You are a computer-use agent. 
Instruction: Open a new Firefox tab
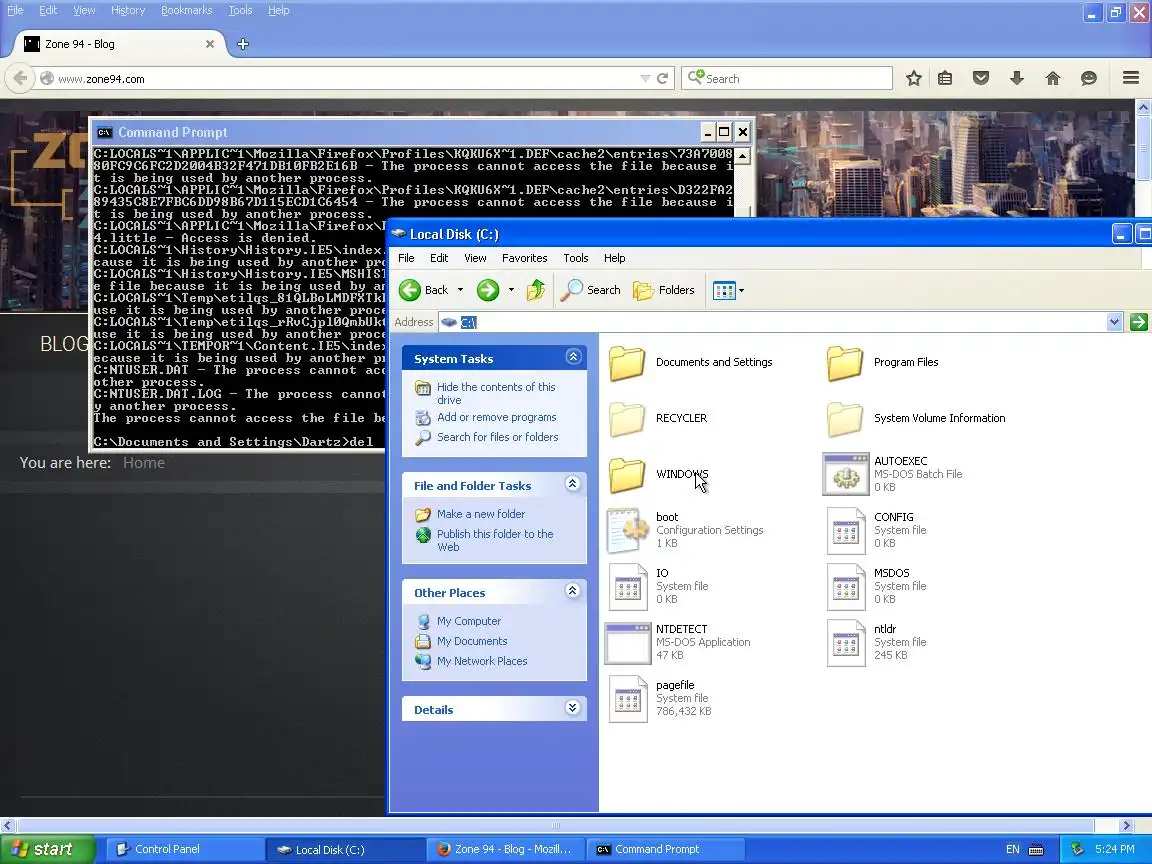click(x=242, y=44)
